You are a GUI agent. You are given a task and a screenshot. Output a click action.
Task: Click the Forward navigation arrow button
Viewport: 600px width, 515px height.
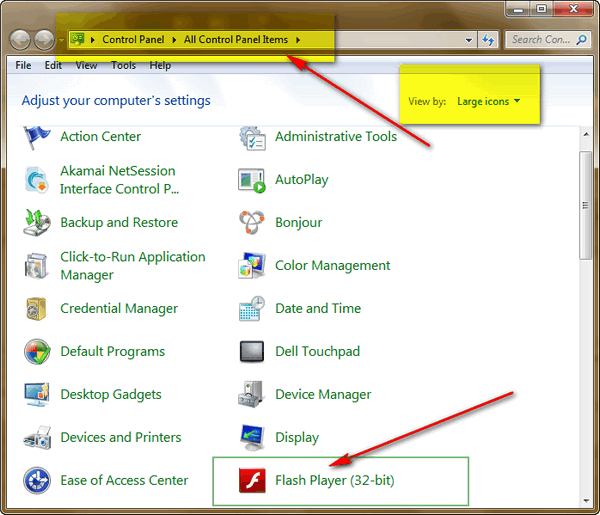click(x=44, y=40)
